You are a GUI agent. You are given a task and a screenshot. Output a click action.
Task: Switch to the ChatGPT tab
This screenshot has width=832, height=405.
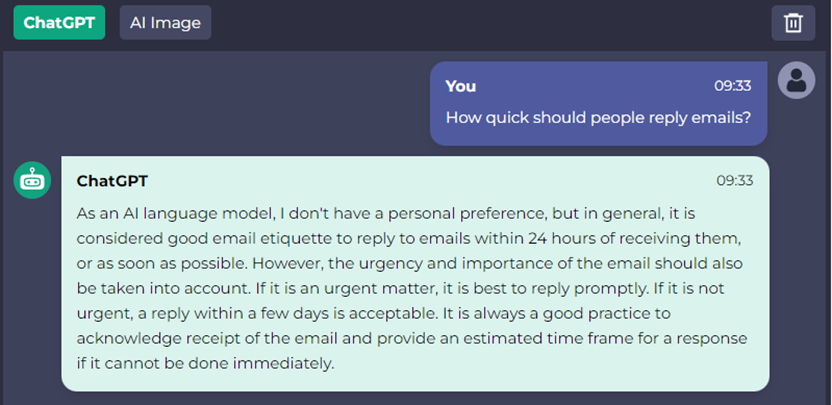tap(59, 23)
